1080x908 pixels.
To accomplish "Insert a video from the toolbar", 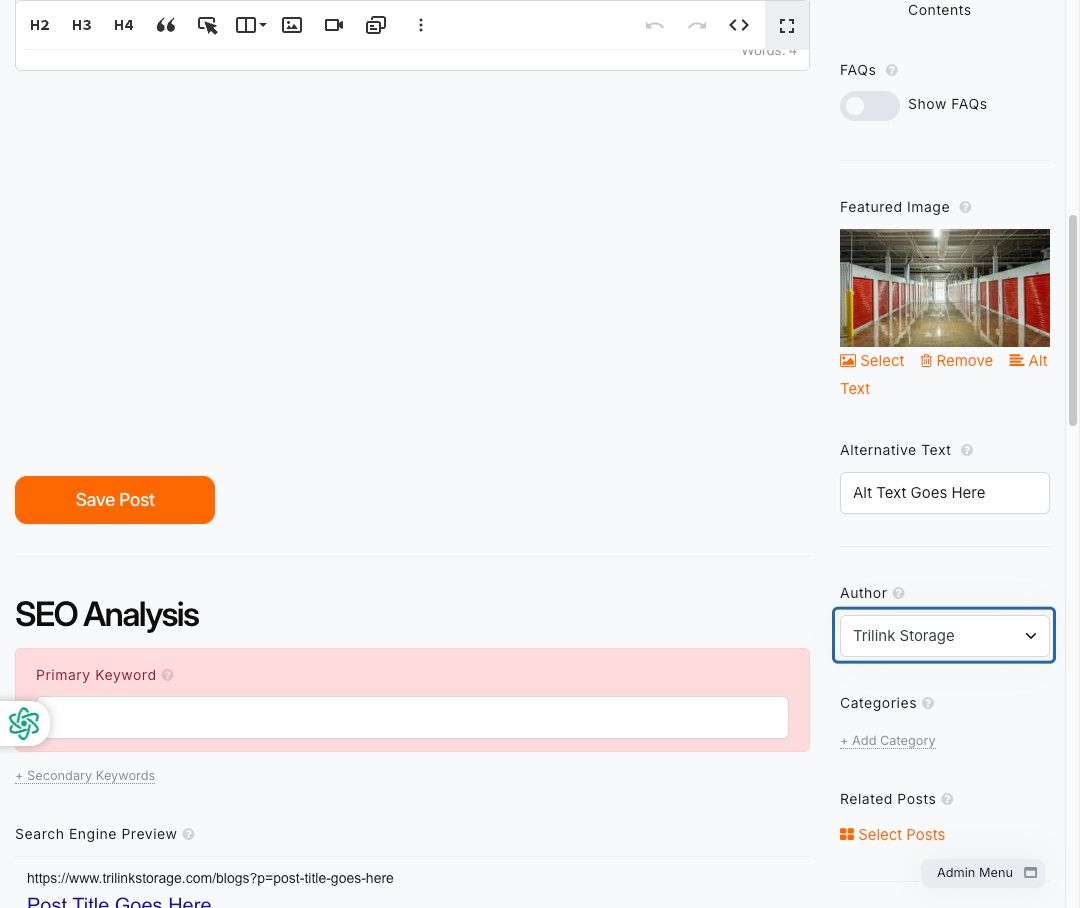I will coord(334,25).
